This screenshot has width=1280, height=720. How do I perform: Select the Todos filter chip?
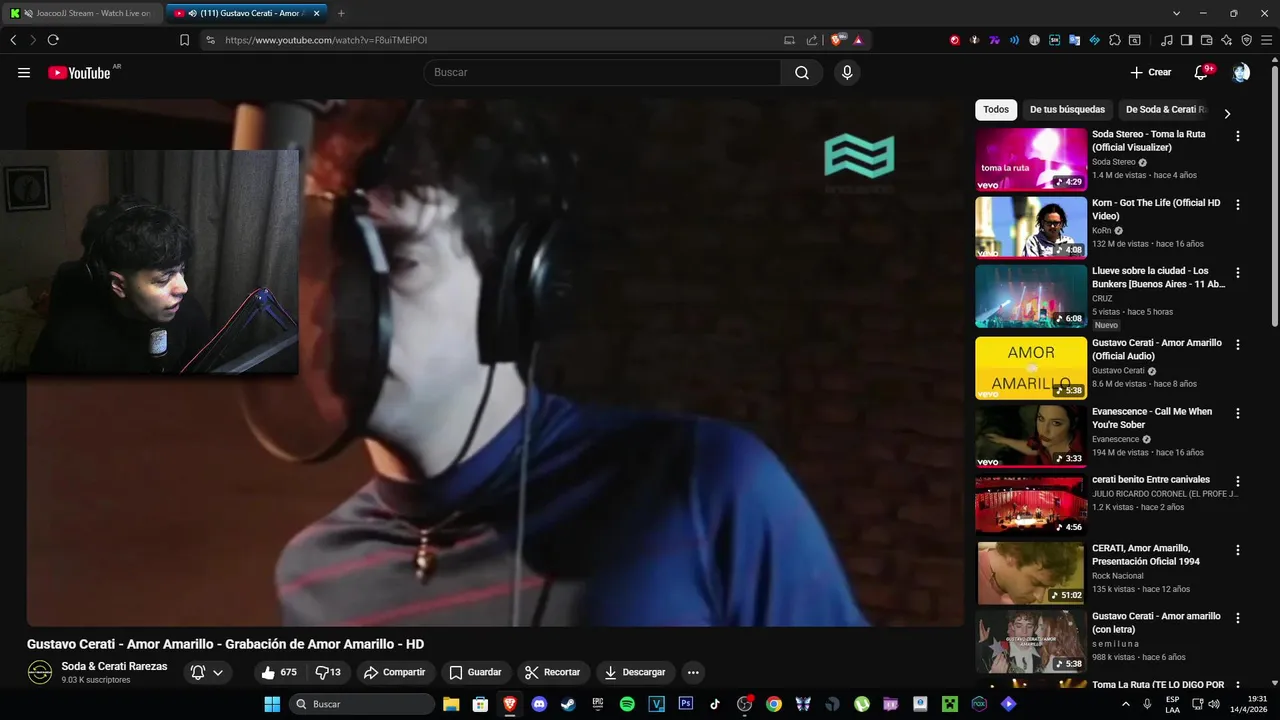coord(996,109)
